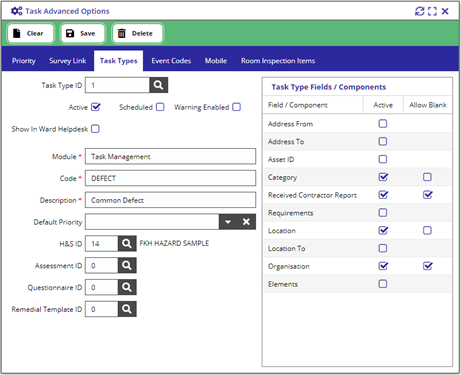
Task: Enable Show In Ward Helpdesk
Action: [95, 129]
